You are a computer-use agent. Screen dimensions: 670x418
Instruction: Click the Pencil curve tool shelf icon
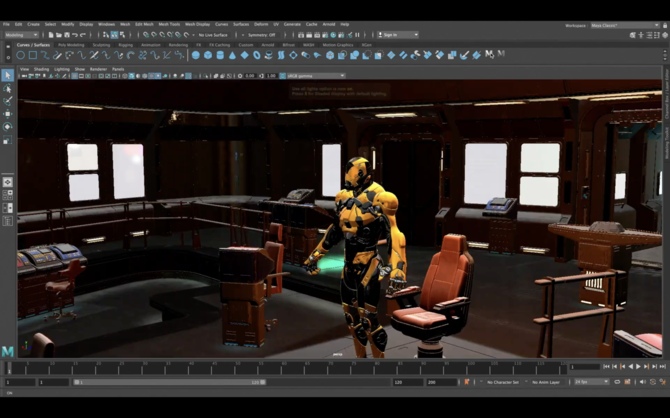coord(57,55)
